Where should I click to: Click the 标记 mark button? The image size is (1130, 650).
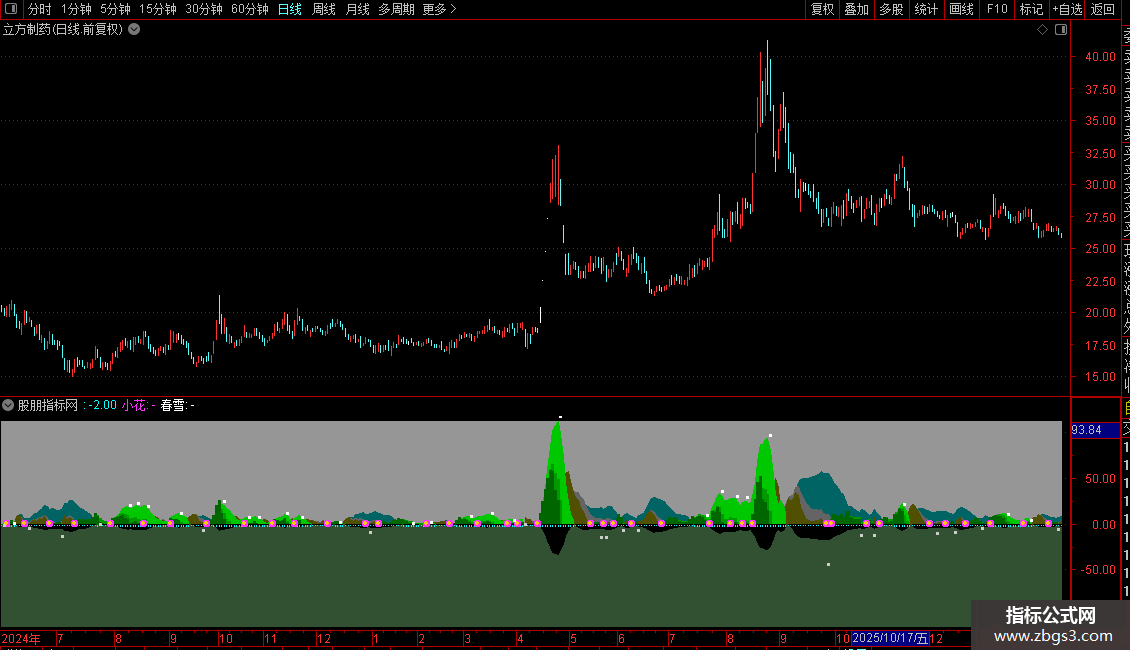coord(1031,9)
